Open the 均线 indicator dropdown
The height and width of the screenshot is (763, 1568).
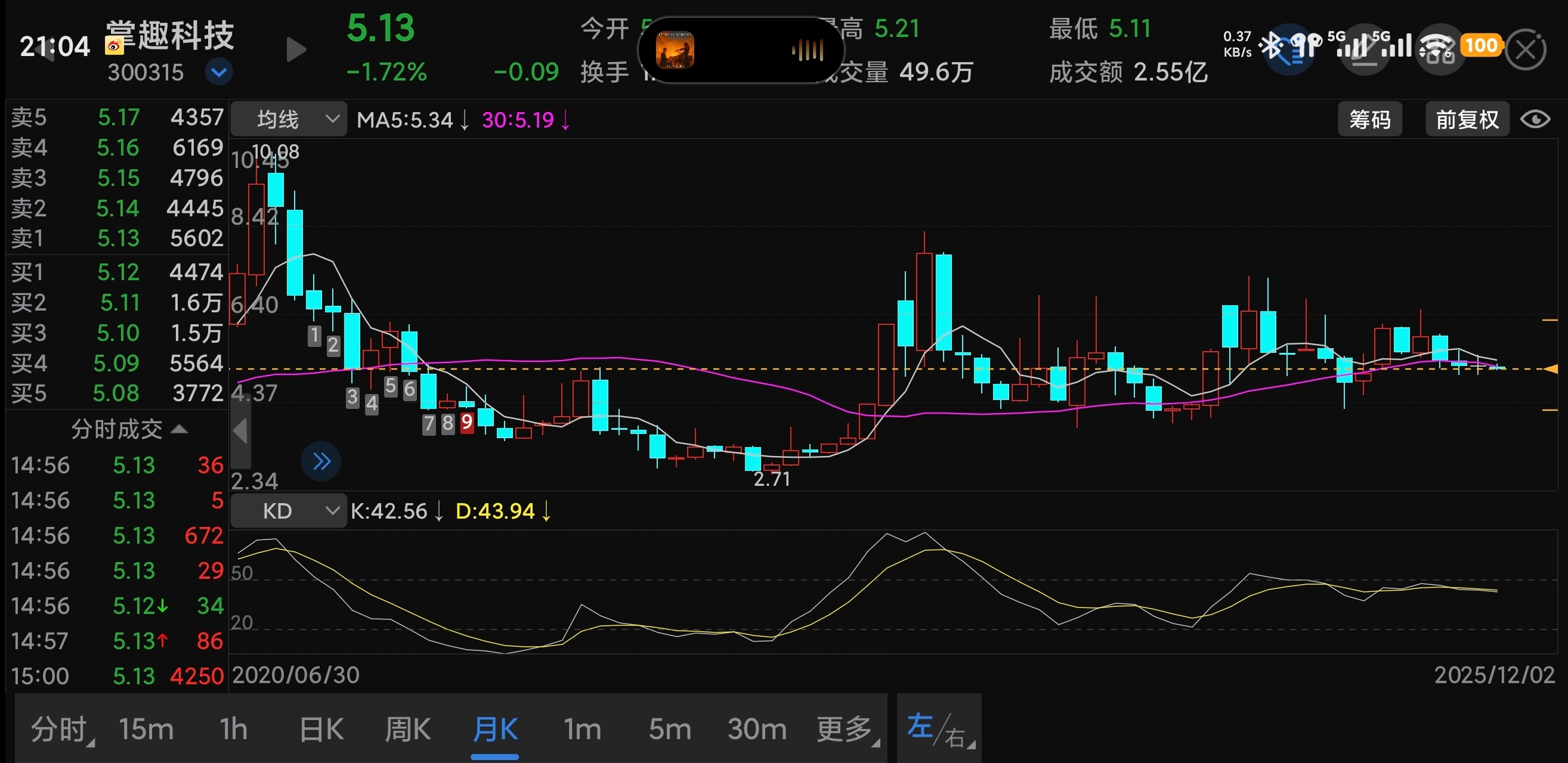[289, 119]
